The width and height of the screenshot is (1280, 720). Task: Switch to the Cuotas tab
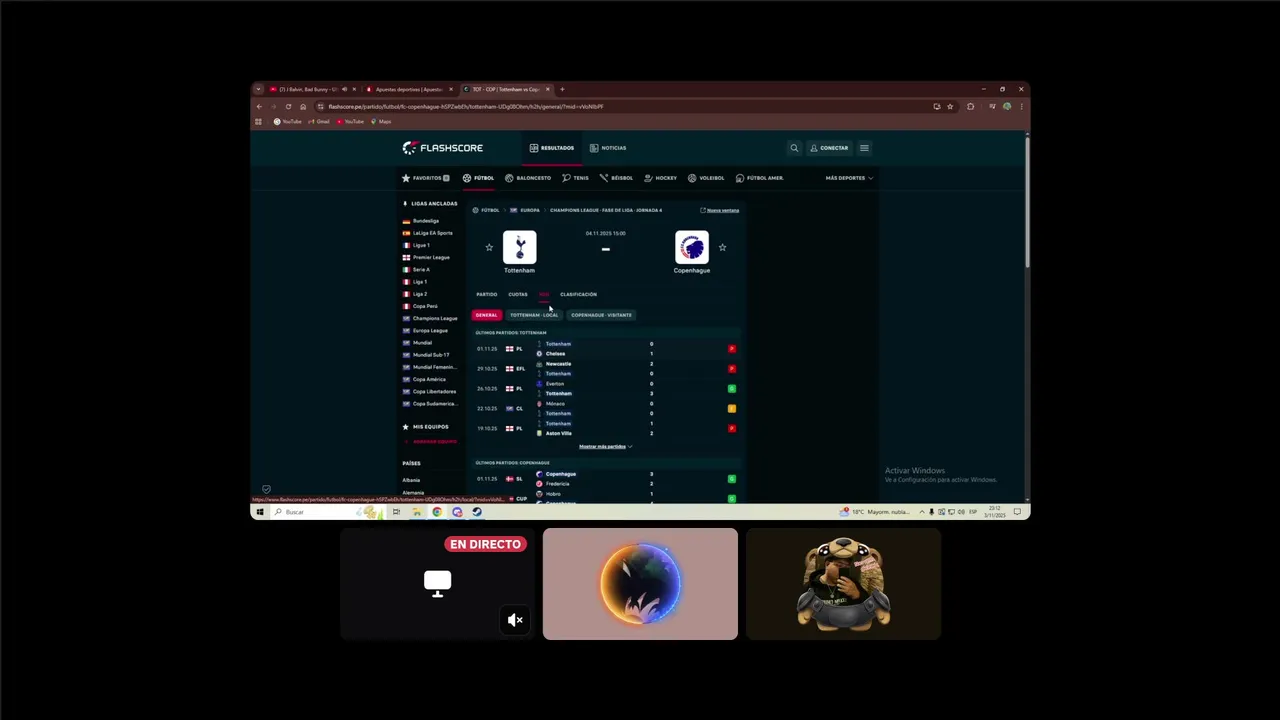518,295
